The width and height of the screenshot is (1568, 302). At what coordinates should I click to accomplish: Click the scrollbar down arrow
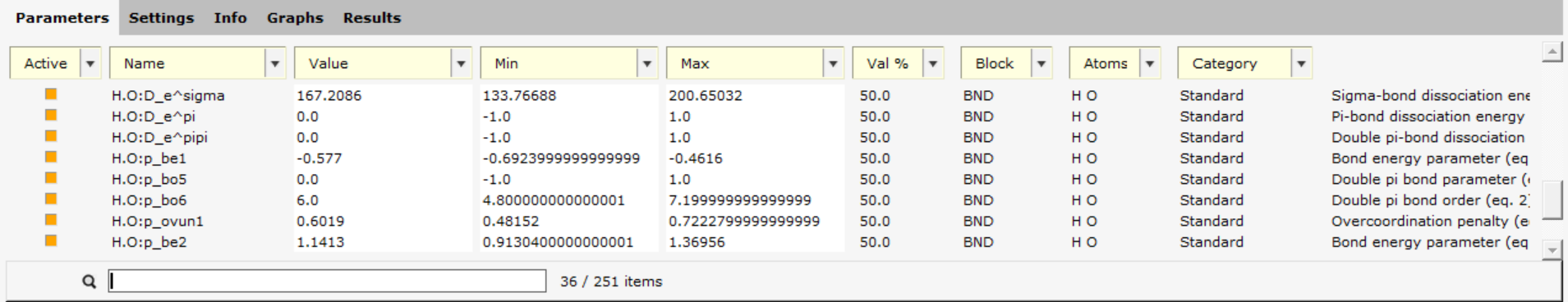click(1552, 249)
